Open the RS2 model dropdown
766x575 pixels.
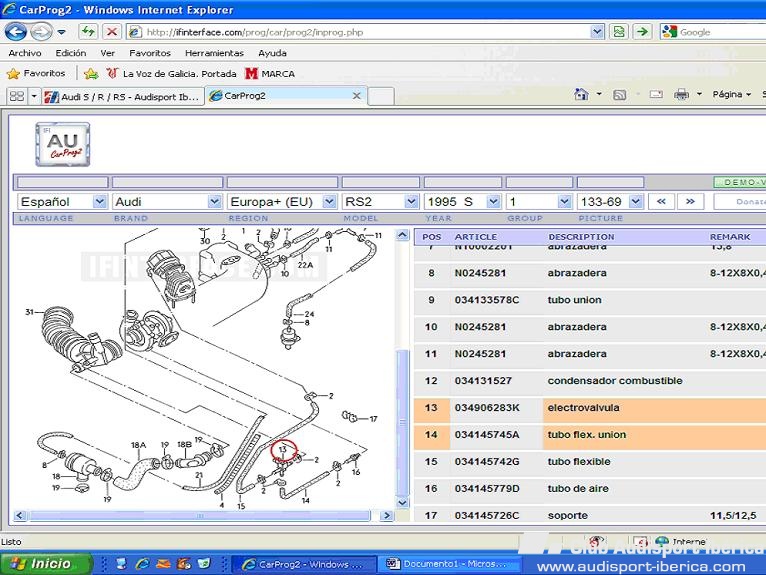coord(381,201)
